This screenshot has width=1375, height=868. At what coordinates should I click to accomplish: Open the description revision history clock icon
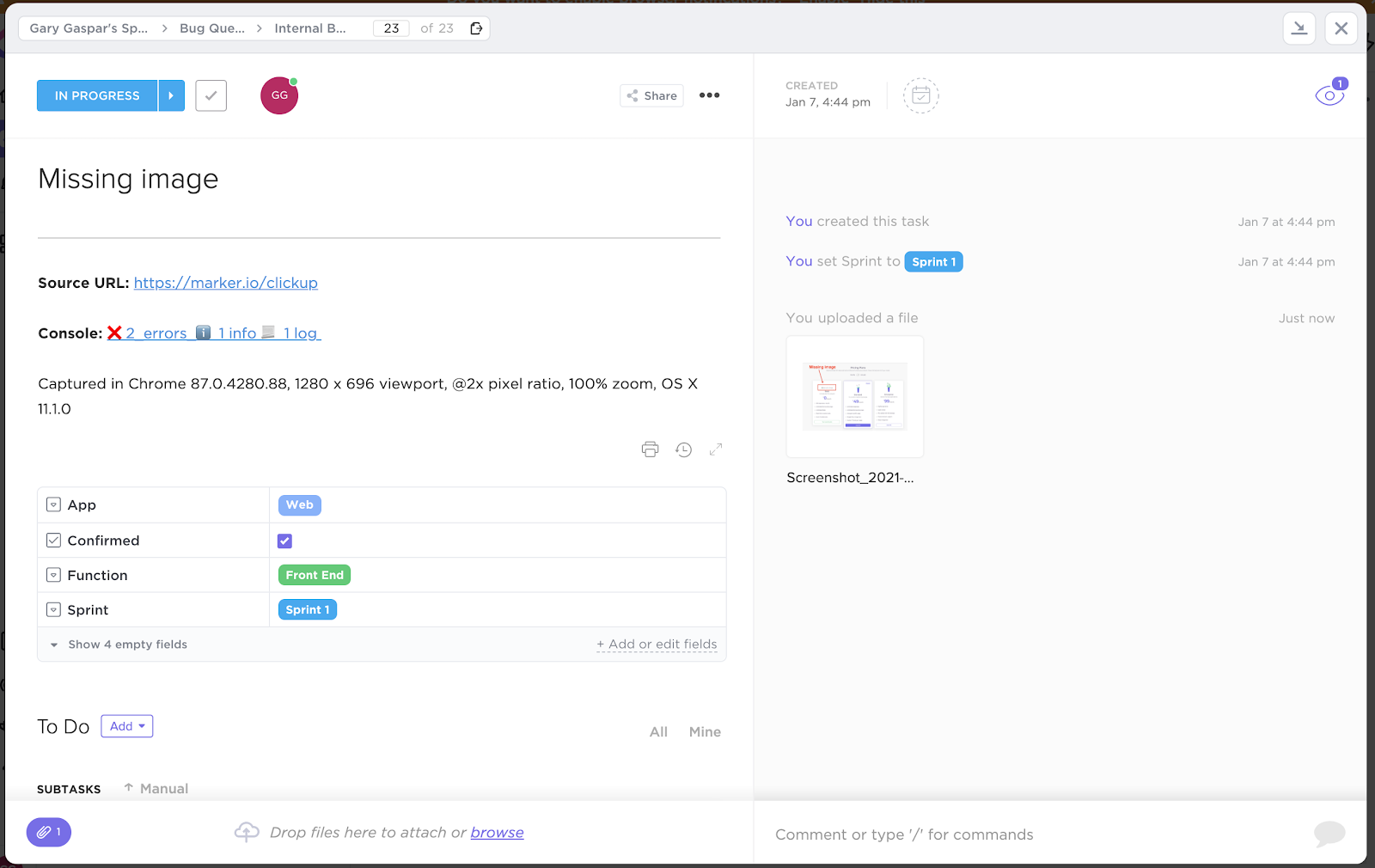(684, 449)
